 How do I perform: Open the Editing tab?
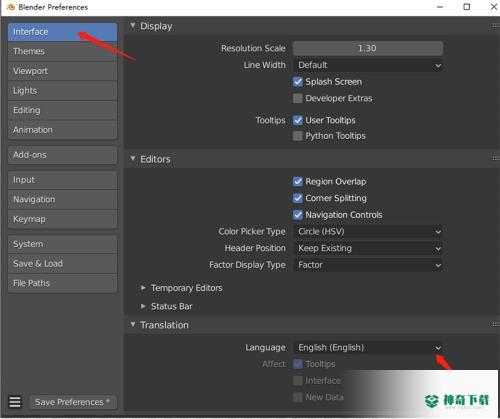pyautogui.click(x=63, y=110)
